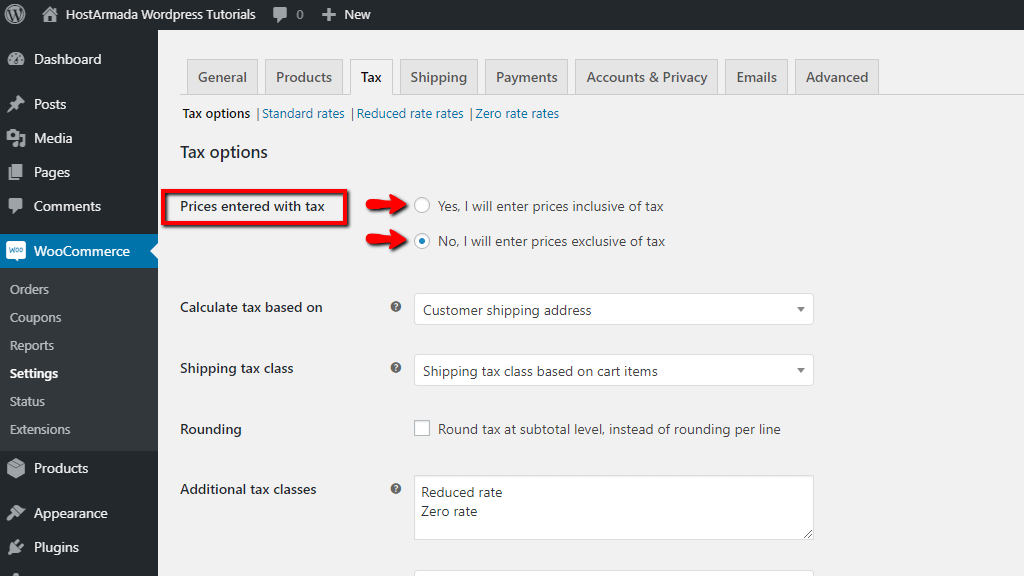
Task: Open Coupons under WooCommerce
Action: coord(36,317)
